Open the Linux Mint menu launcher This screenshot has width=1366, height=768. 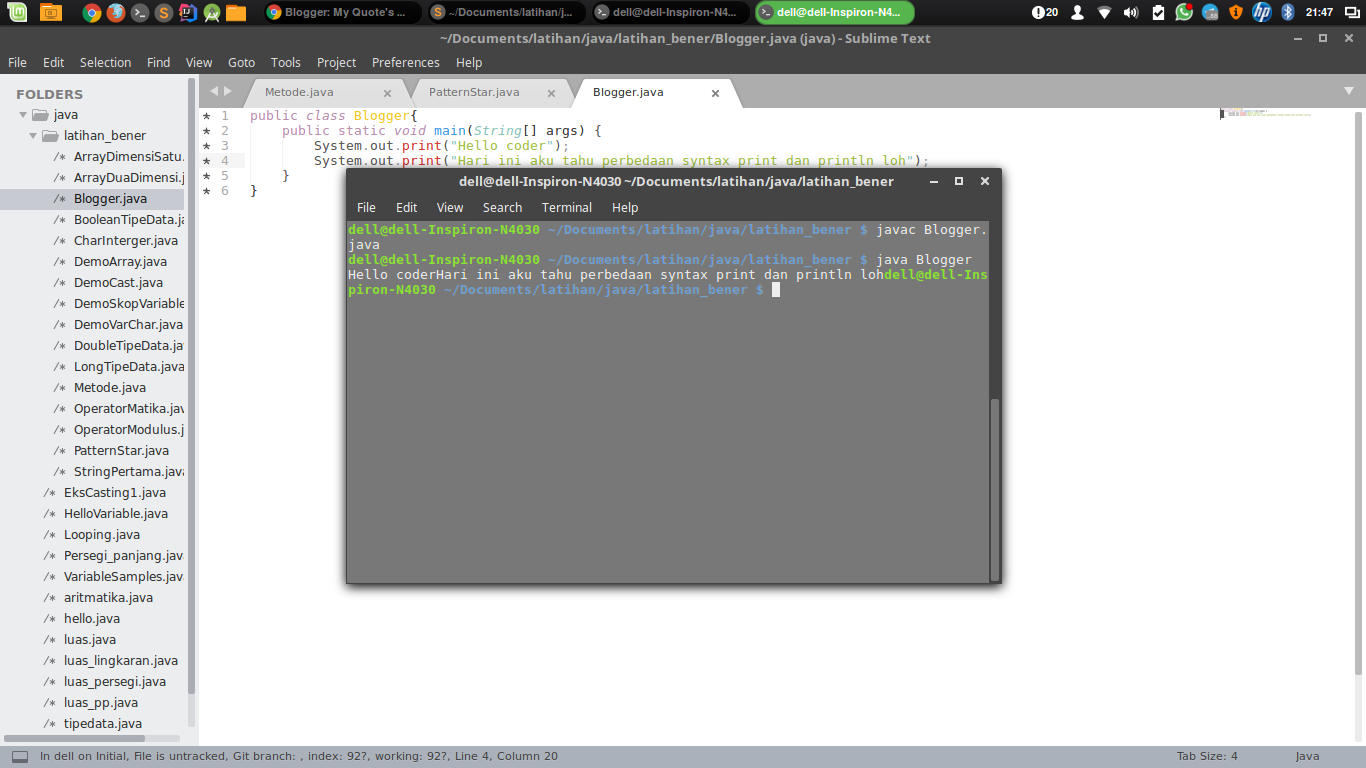click(19, 12)
